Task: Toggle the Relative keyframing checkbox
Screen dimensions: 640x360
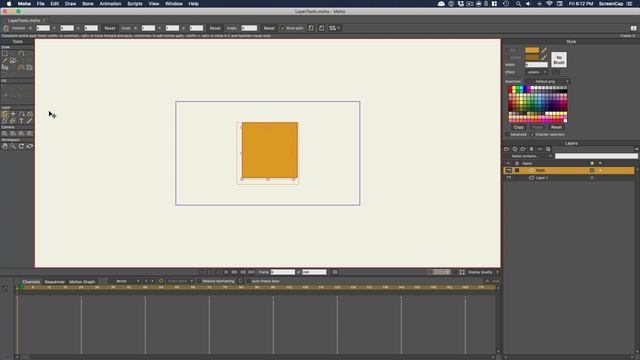Action: pos(199,281)
